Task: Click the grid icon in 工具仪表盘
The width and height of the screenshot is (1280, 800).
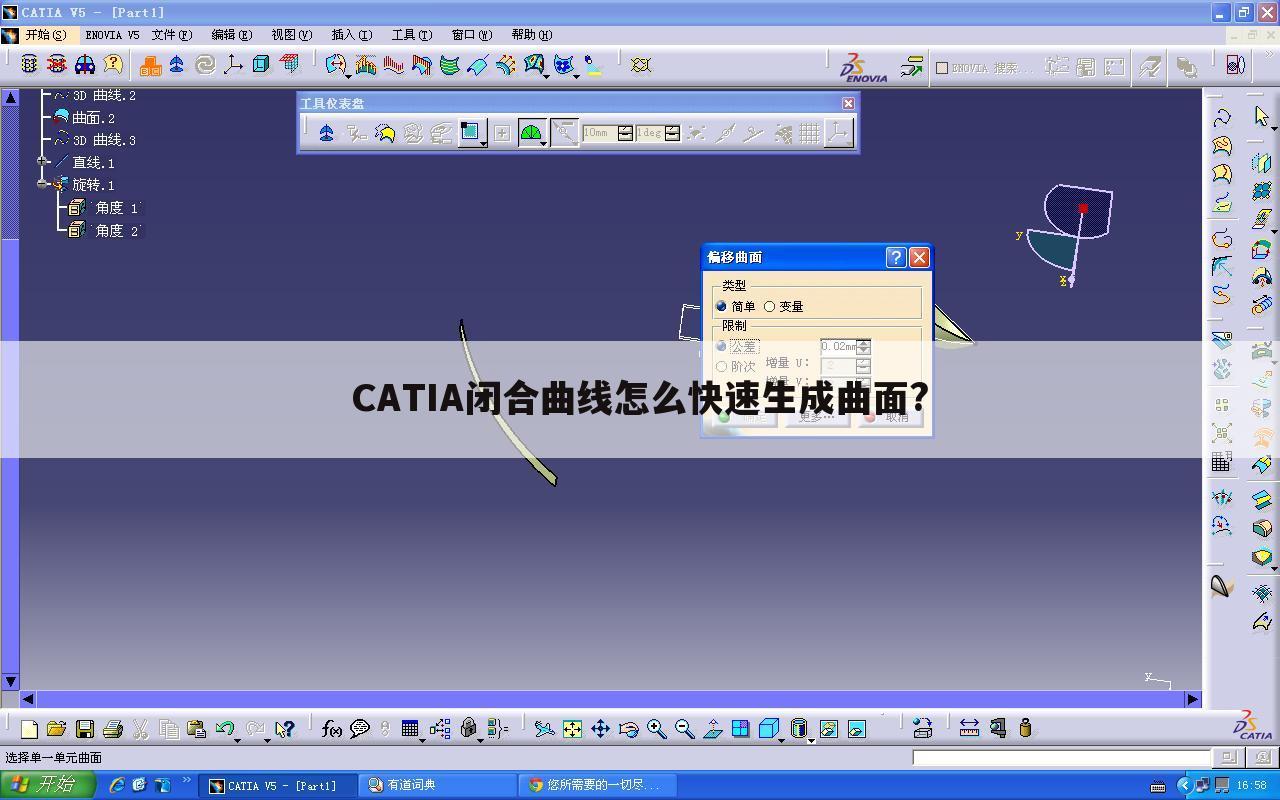Action: (810, 132)
